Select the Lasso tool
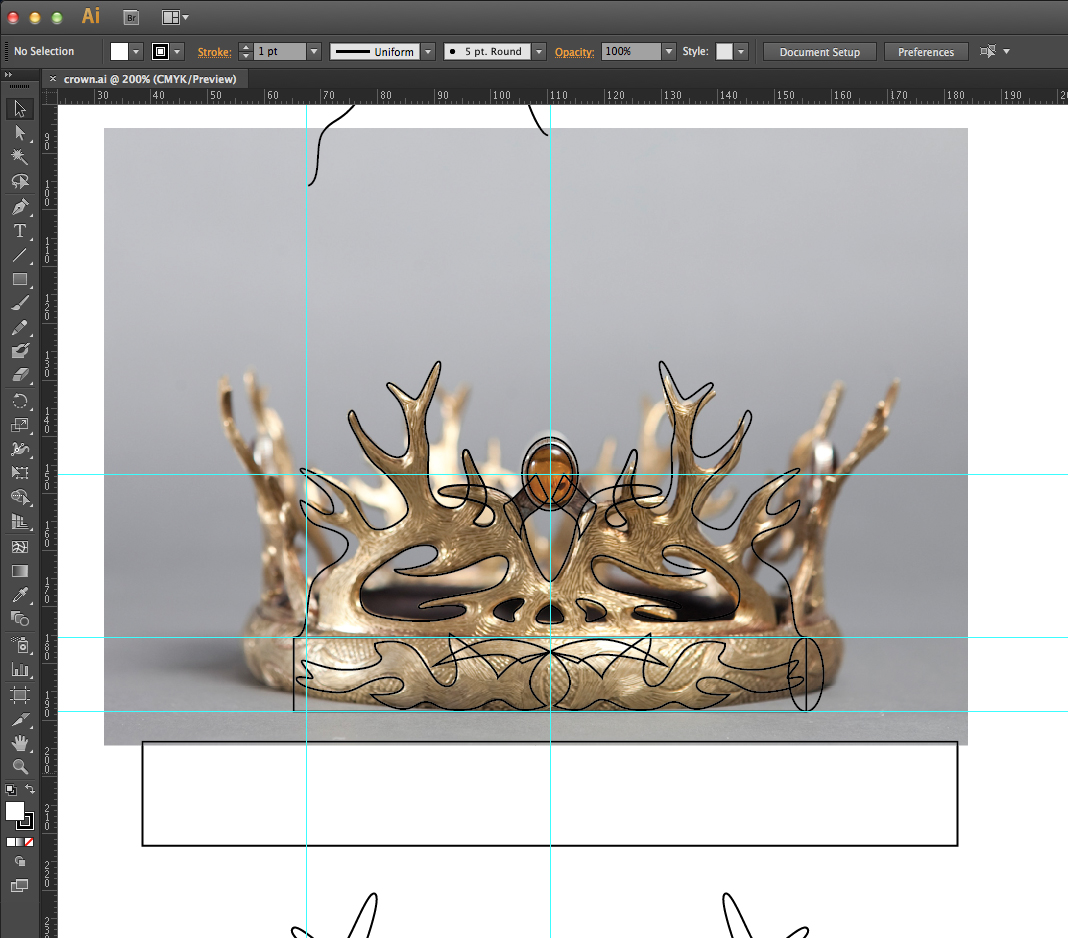 20,181
